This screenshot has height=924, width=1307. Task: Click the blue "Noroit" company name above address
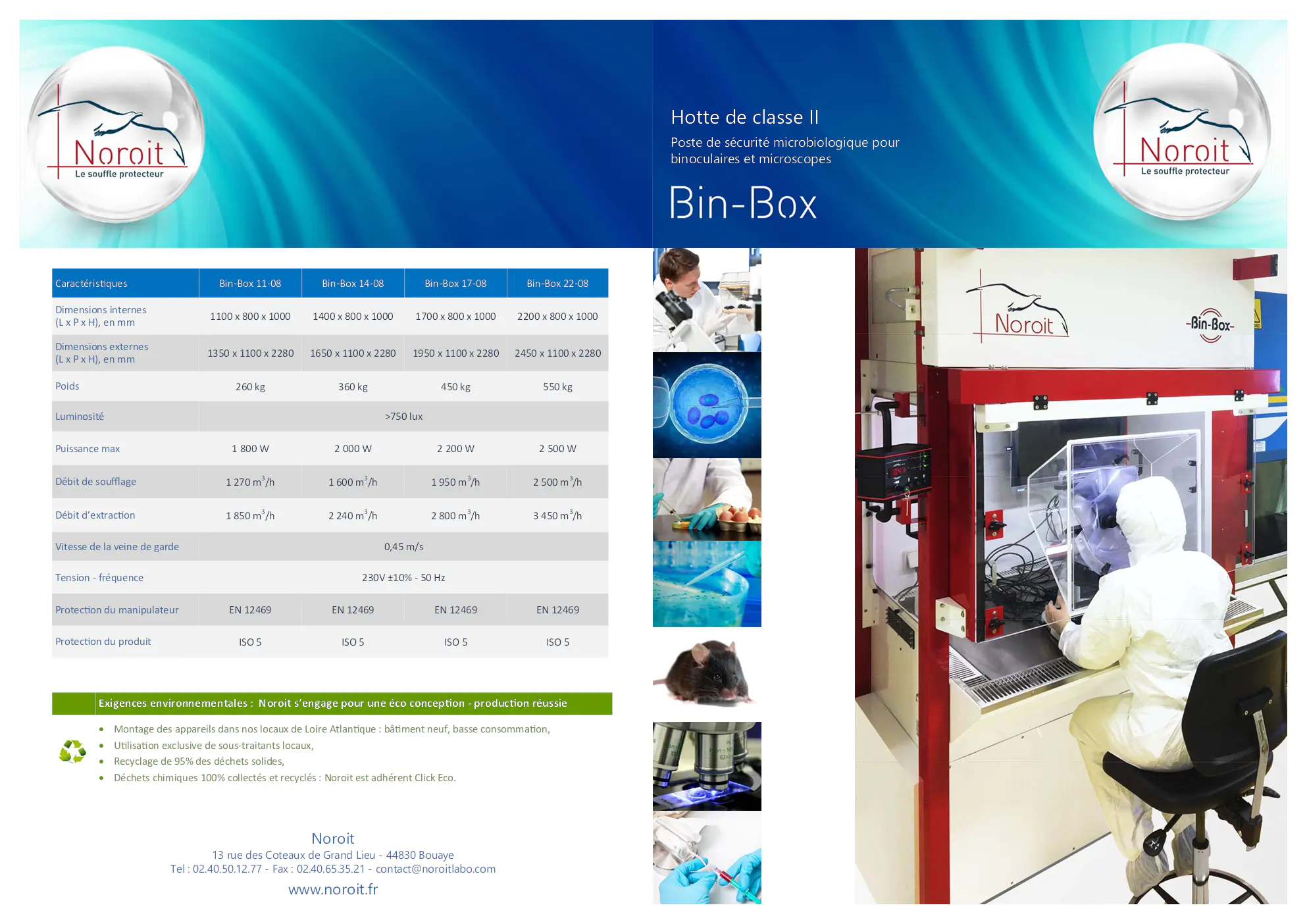pyautogui.click(x=333, y=838)
